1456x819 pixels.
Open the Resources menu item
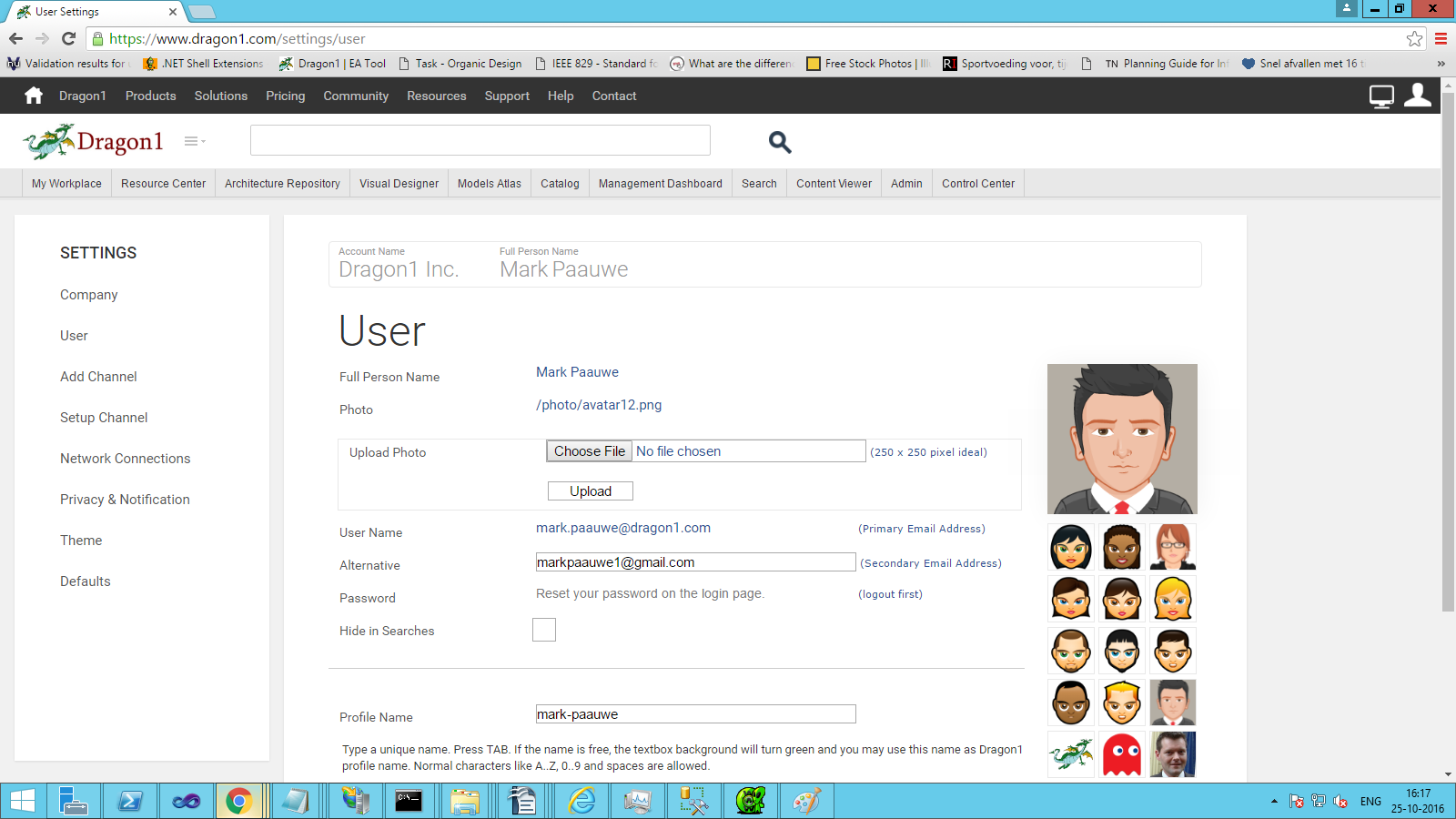(x=437, y=96)
